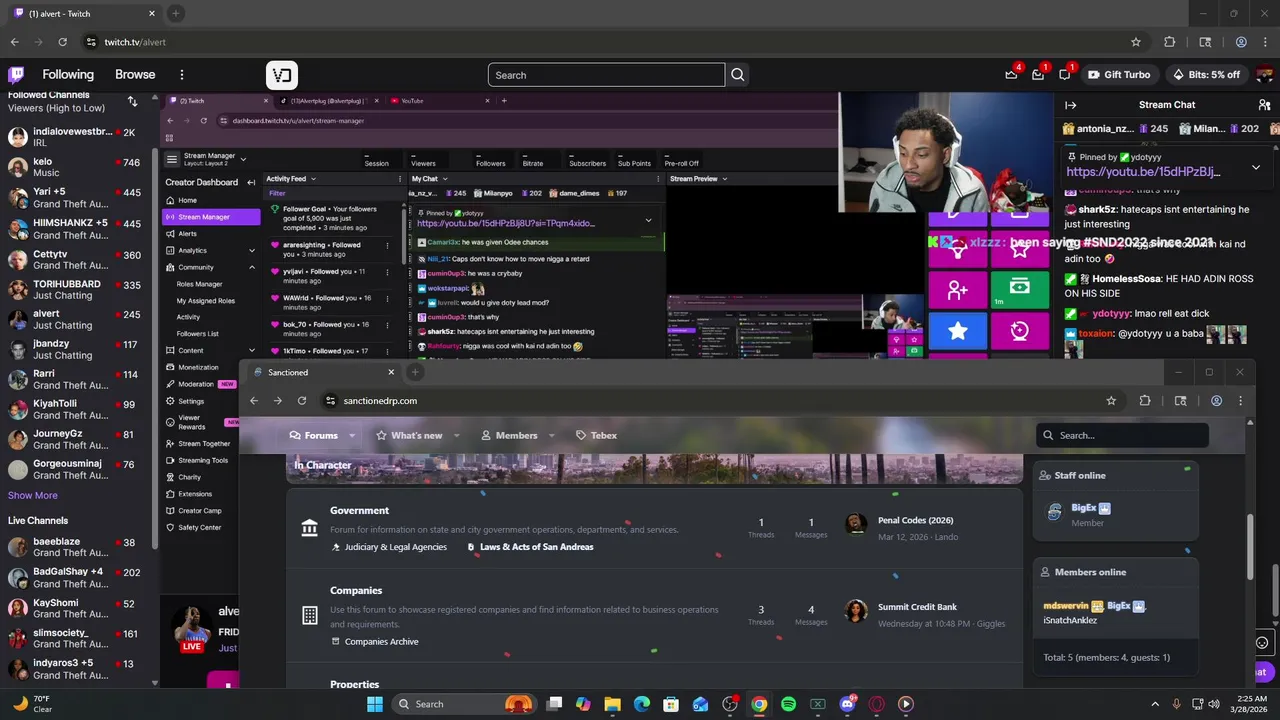Open the pinned YouTube link in chat
Screen dimensions: 1280x720
tap(1143, 172)
